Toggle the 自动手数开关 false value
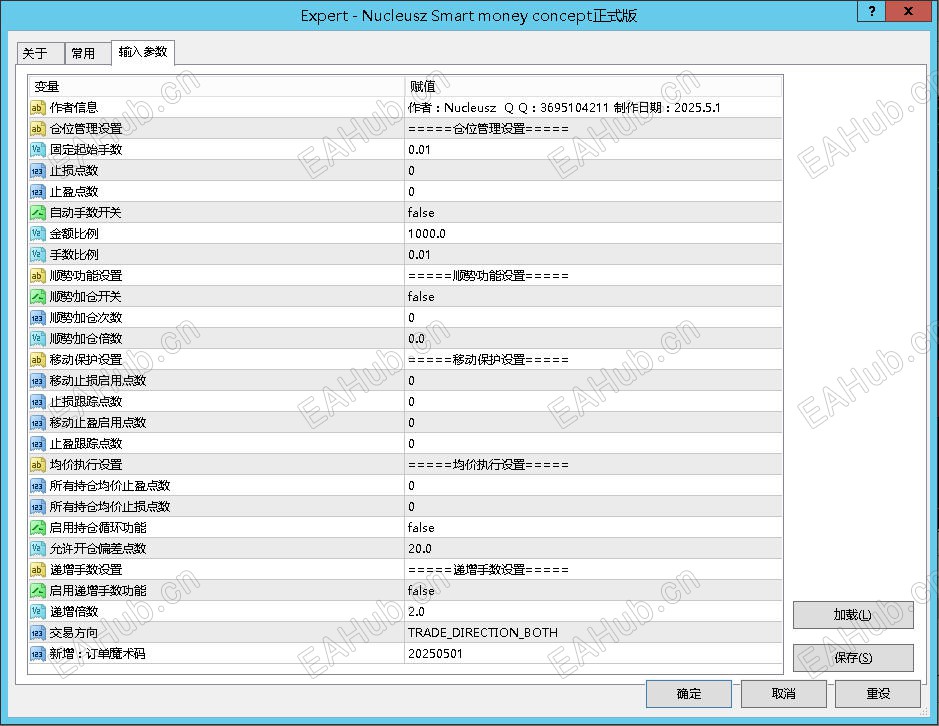The width and height of the screenshot is (939, 726). tap(593, 213)
